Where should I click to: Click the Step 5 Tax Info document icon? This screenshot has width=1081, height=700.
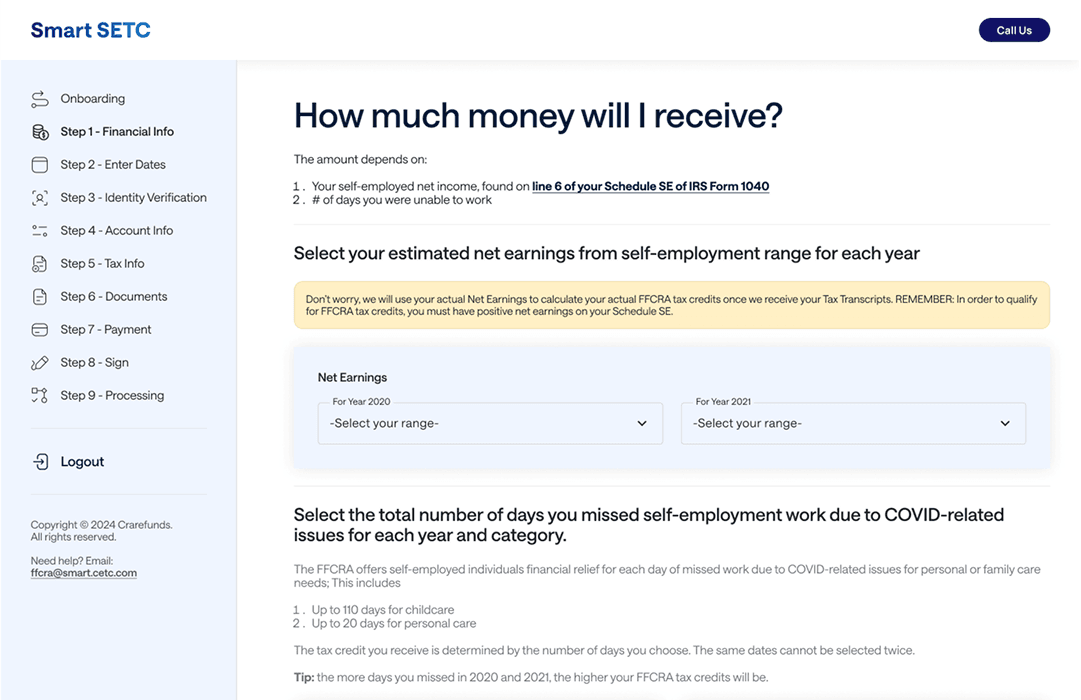[x=40, y=263]
